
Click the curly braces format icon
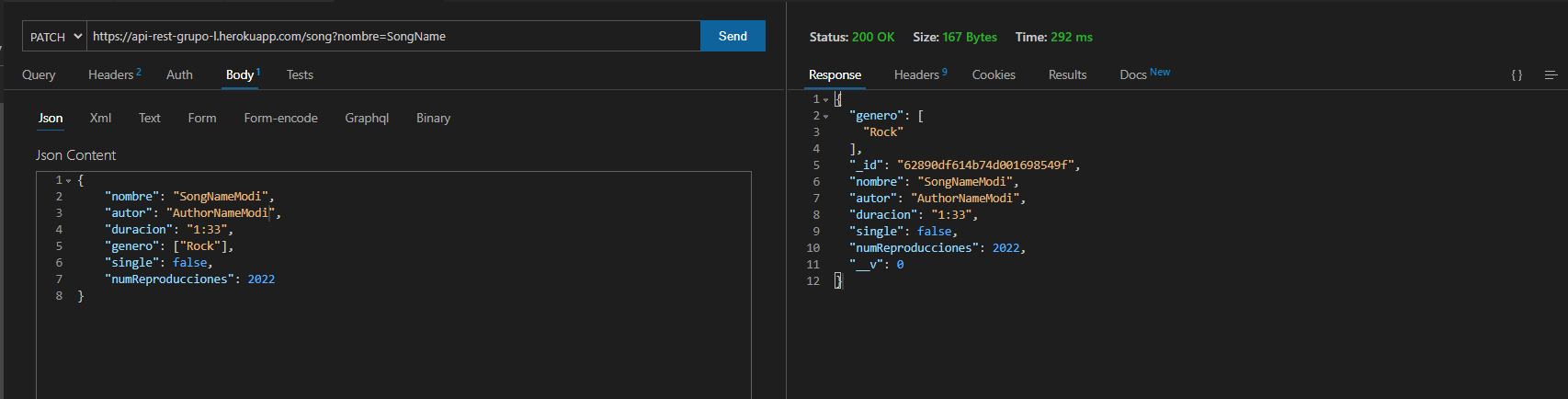coord(1517,75)
